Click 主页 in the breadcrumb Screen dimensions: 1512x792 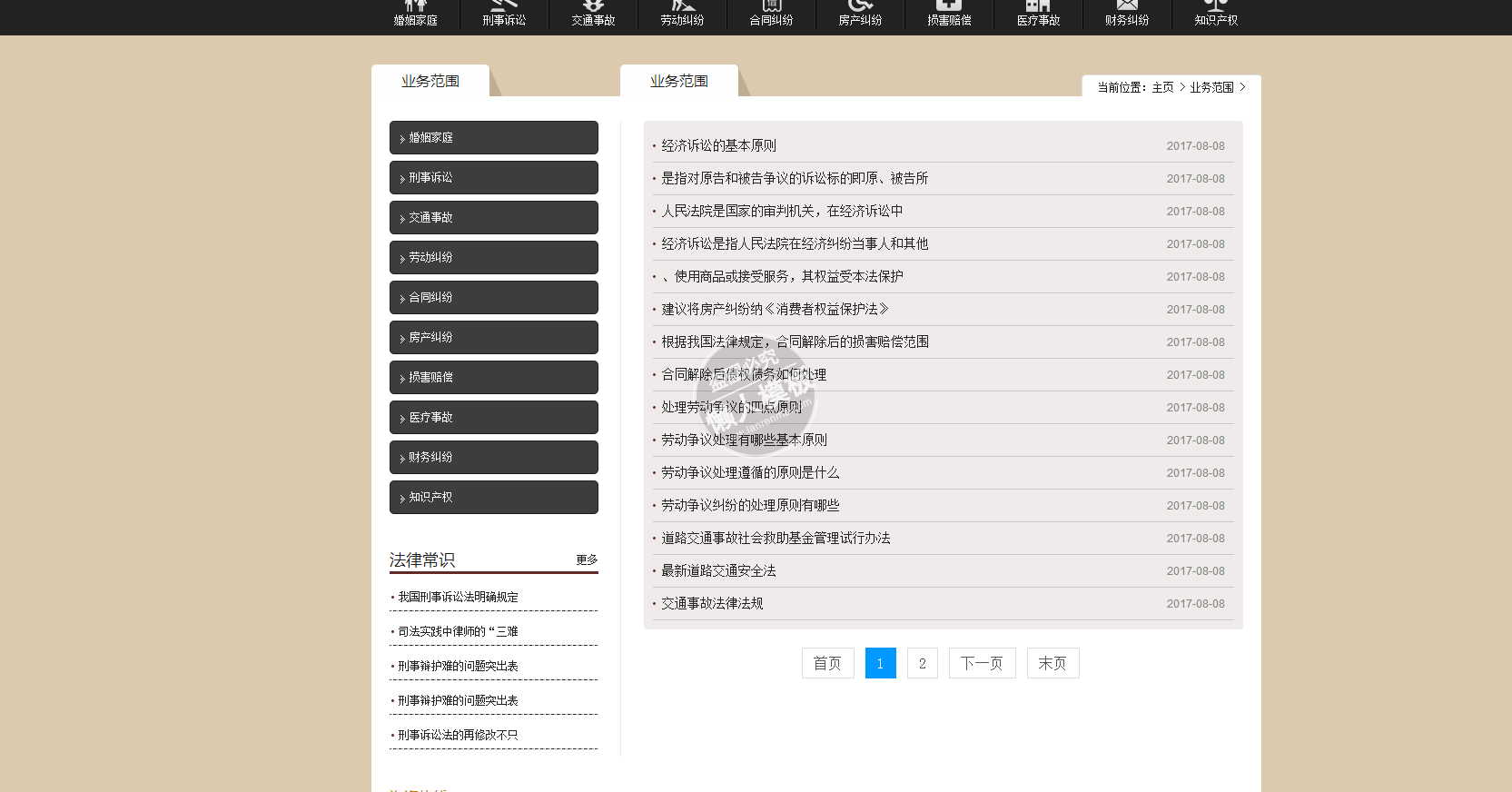[1162, 88]
